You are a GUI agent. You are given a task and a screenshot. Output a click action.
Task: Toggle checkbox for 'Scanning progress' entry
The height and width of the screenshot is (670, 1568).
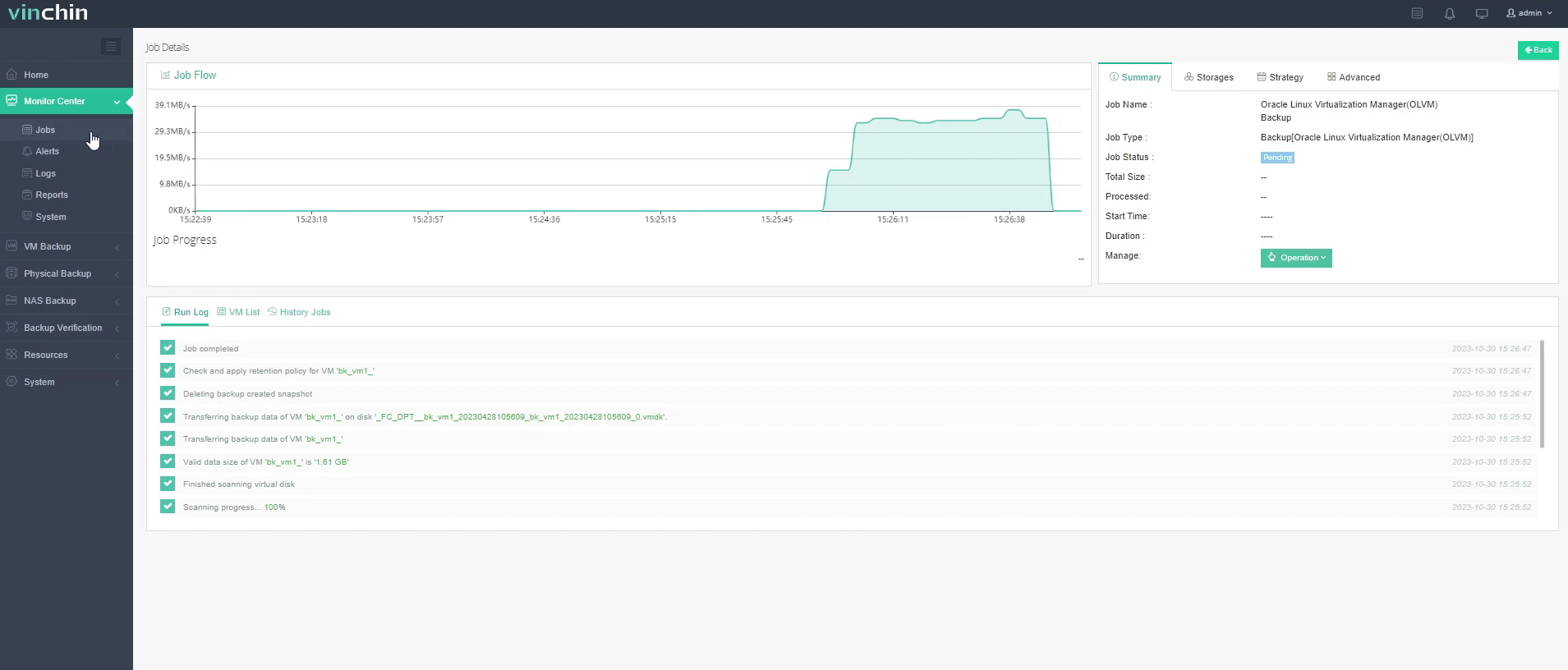pos(168,507)
